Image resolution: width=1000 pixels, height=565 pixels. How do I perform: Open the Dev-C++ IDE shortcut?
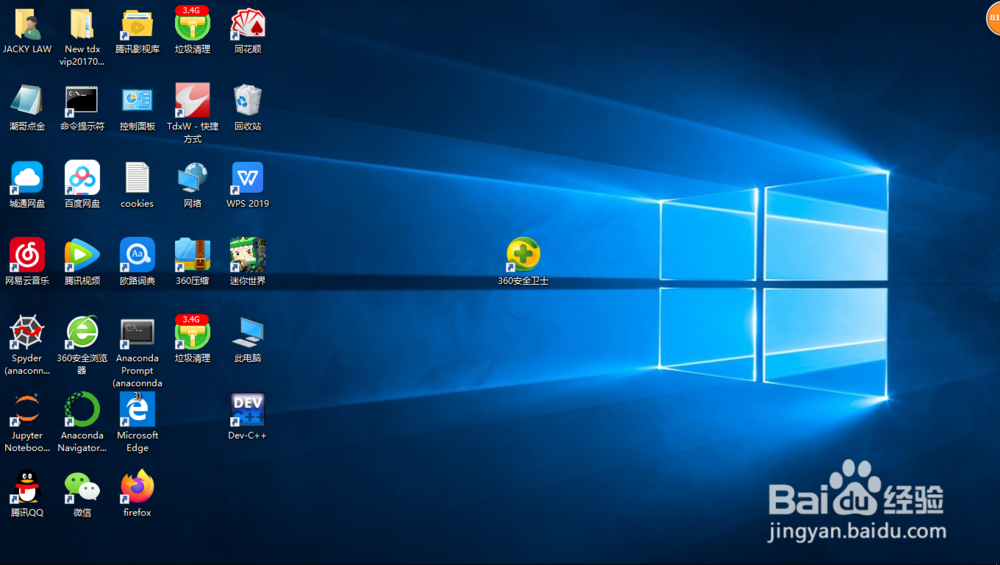247,409
